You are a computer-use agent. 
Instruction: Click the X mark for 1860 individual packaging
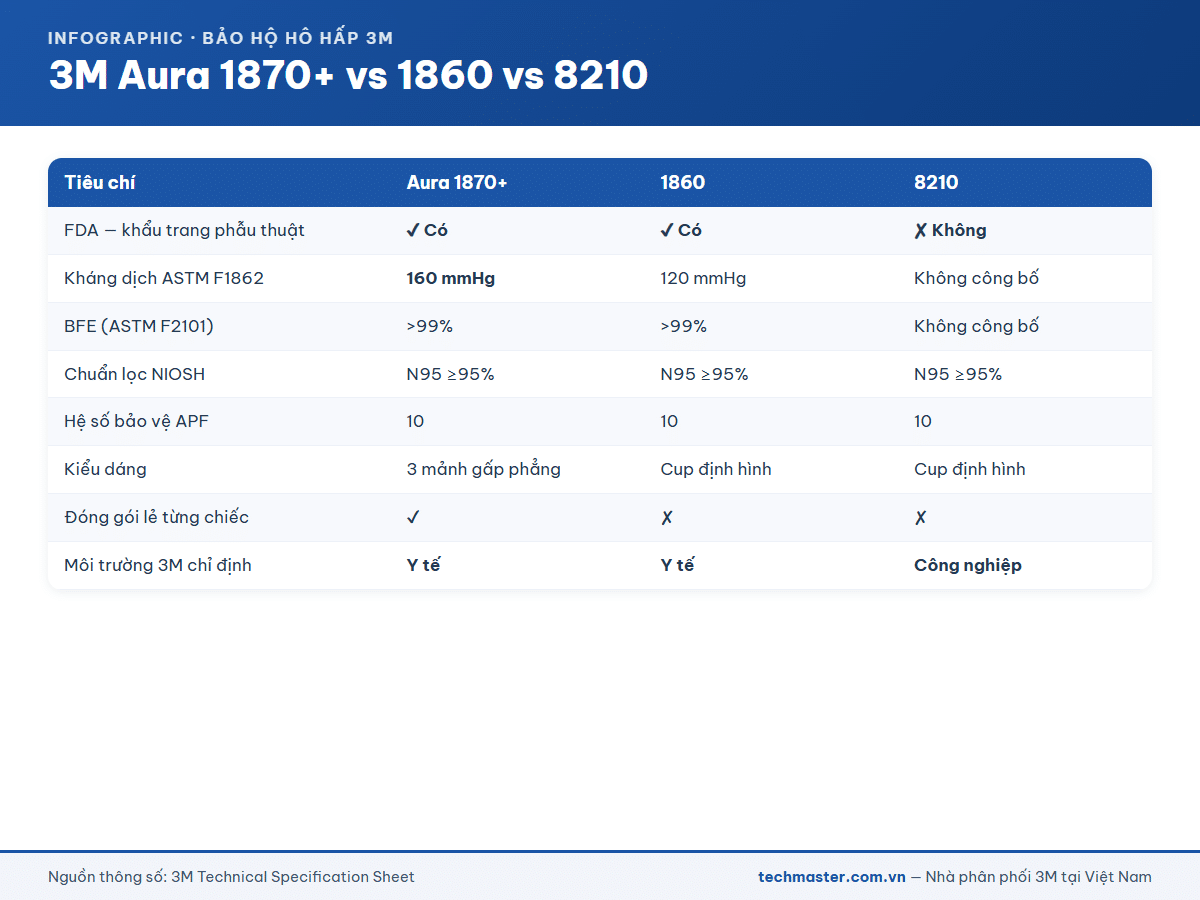pyautogui.click(x=667, y=517)
